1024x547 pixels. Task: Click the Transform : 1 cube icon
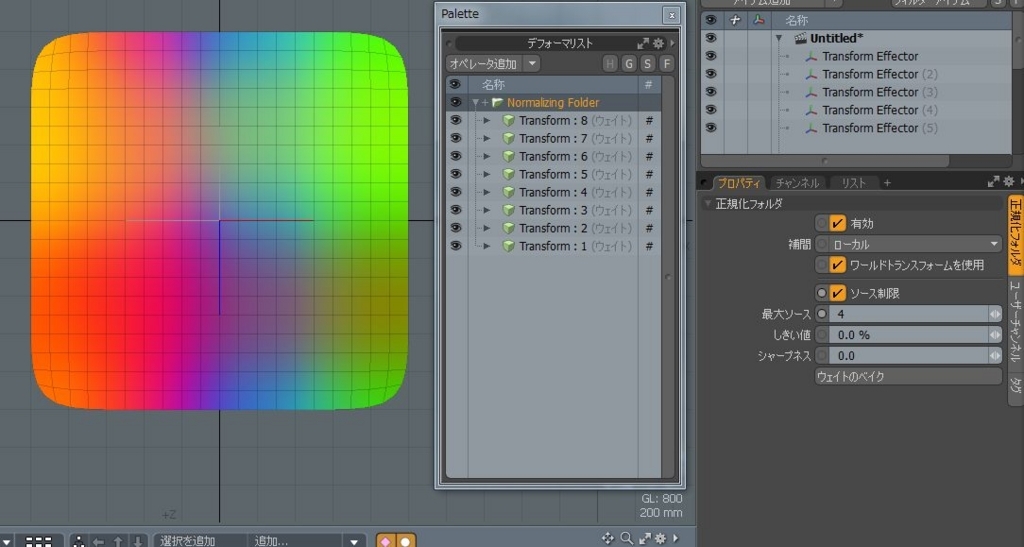tap(508, 246)
